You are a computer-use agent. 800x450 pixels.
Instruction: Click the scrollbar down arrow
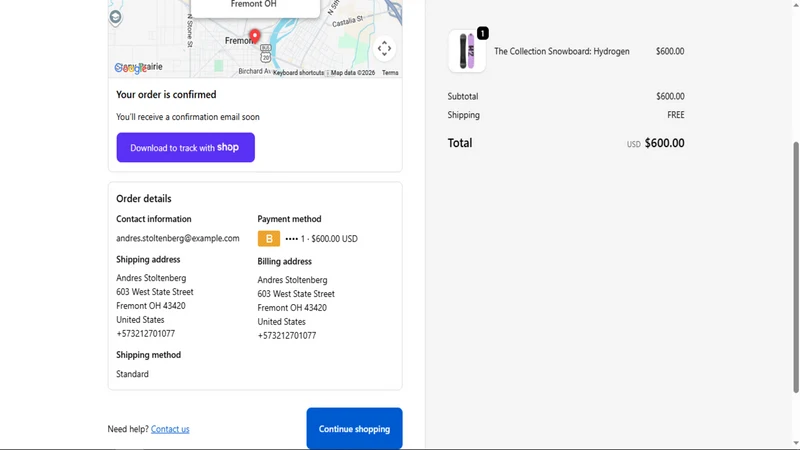pyautogui.click(x=796, y=443)
